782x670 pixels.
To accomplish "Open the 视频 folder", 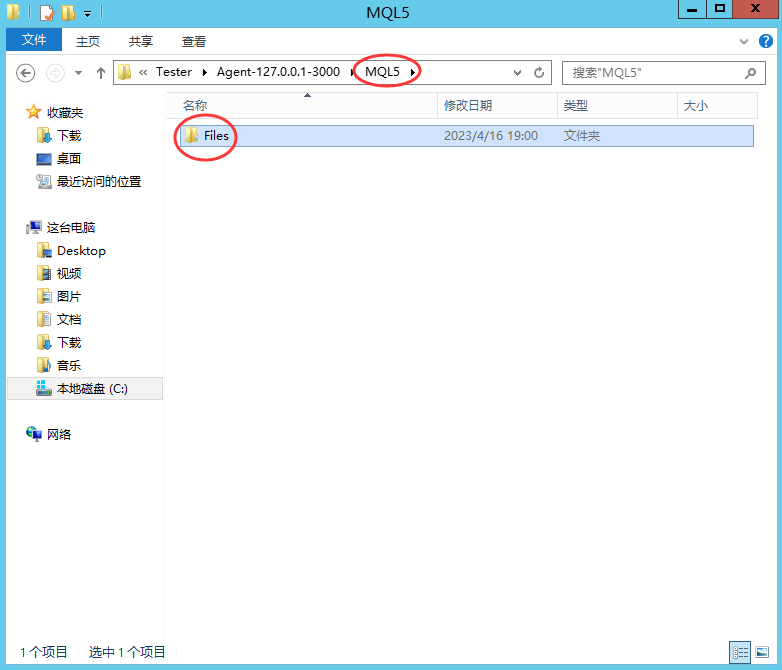I will (69, 273).
